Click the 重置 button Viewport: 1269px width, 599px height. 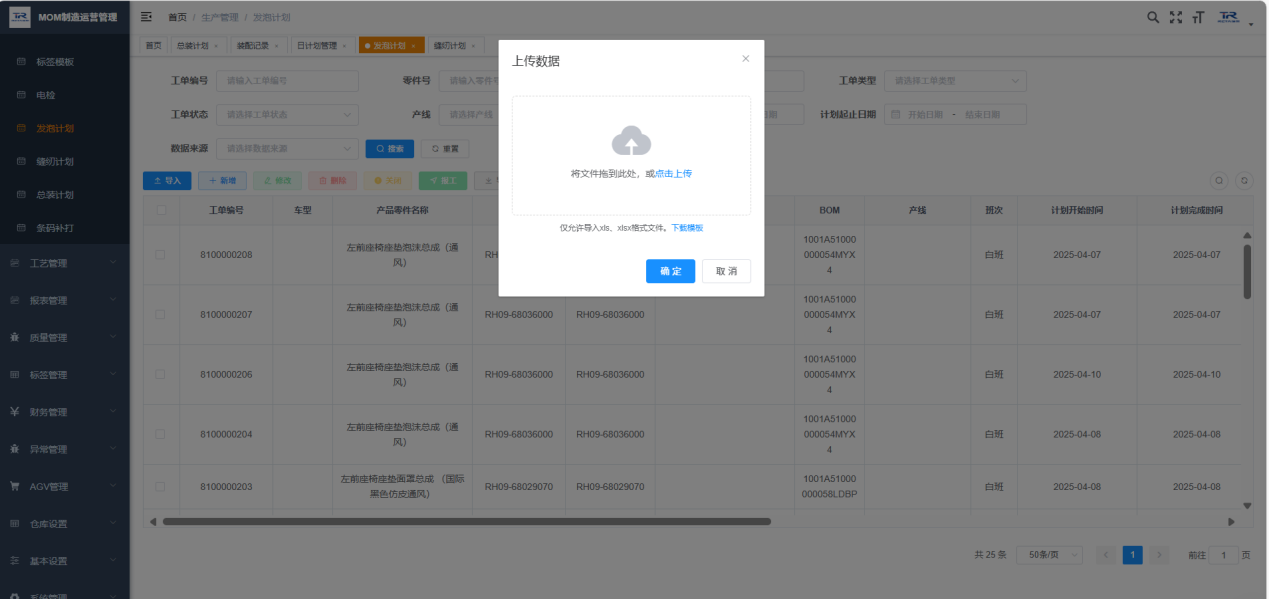coord(445,149)
